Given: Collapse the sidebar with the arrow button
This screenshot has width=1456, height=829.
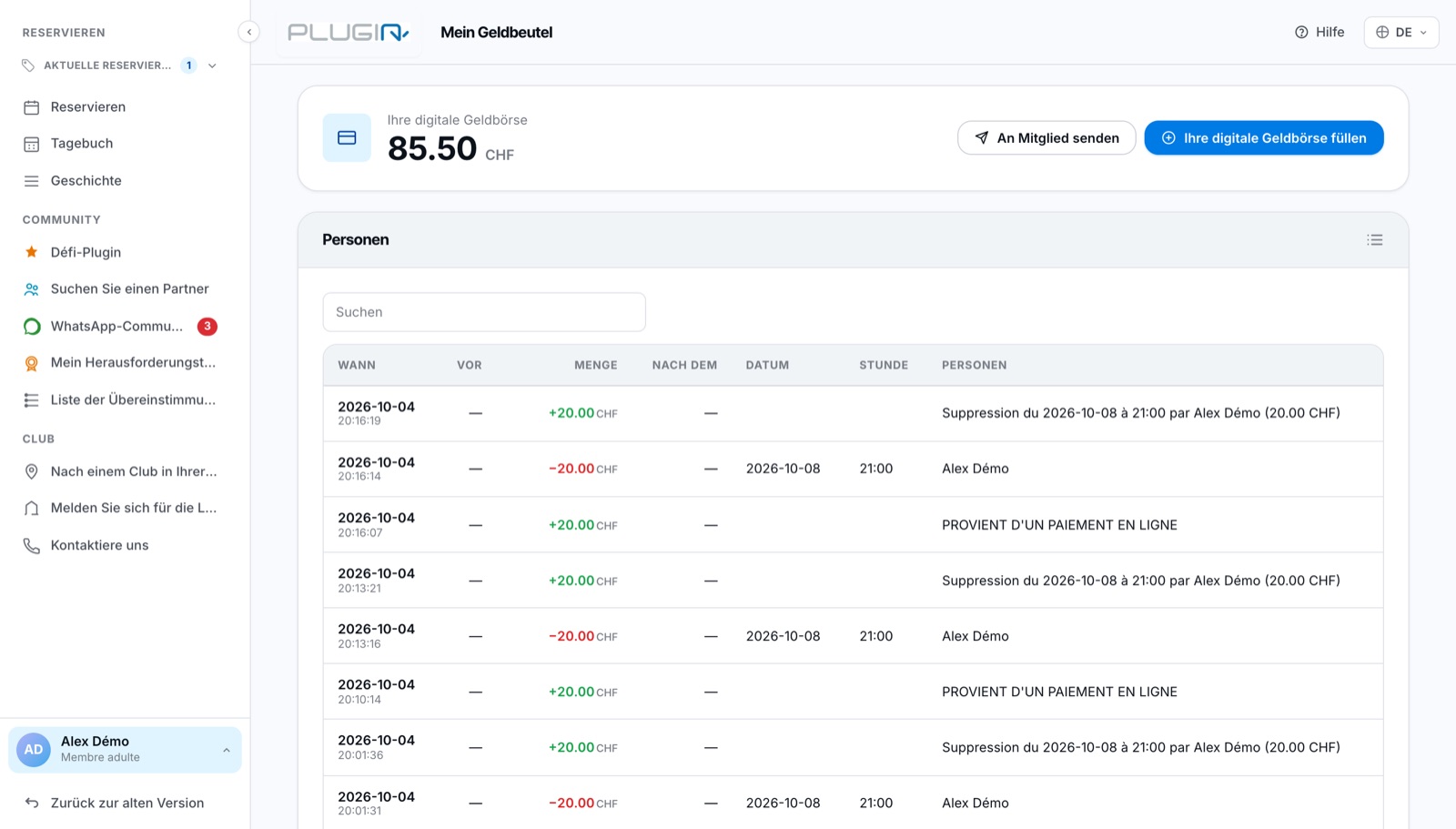Looking at the screenshot, I should pos(248,32).
